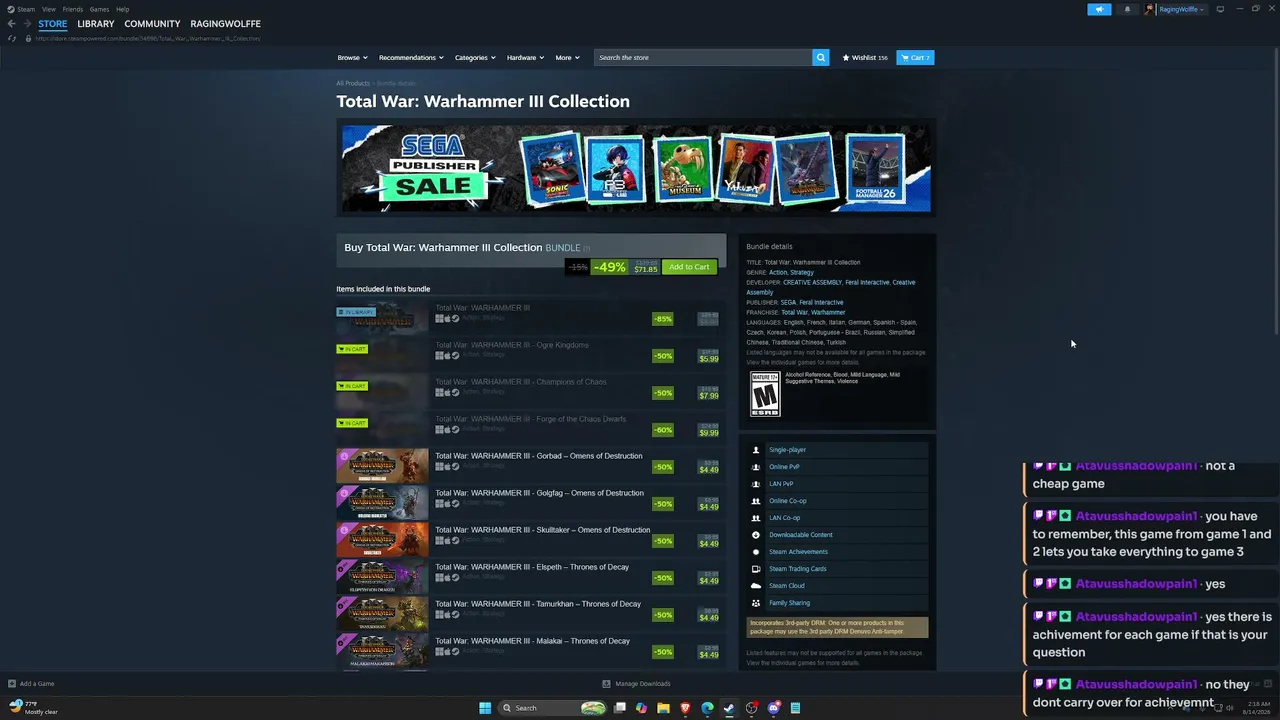Screen dimensions: 1280x720
Task: Click the Add a Game plus icon
Action: [x=12, y=684]
